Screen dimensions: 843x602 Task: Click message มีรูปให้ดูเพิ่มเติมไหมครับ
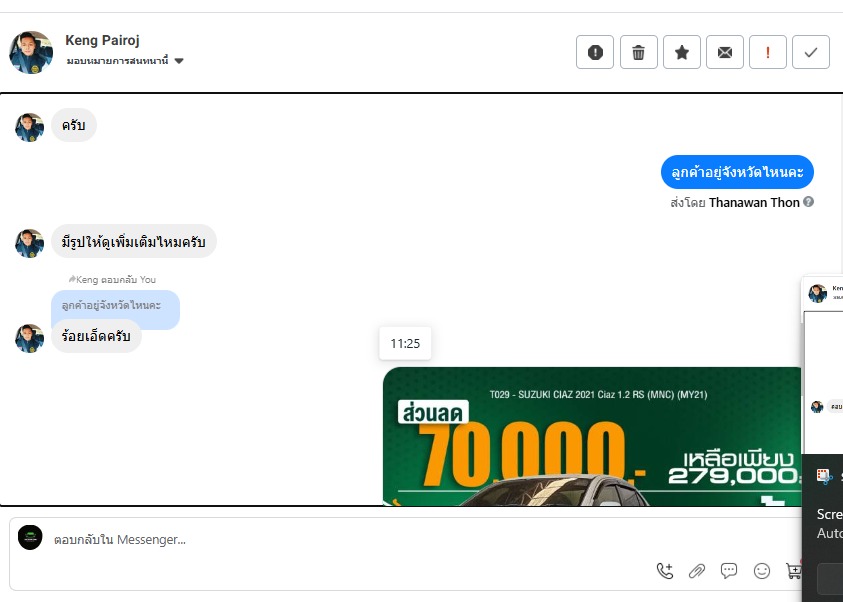[x=133, y=241]
